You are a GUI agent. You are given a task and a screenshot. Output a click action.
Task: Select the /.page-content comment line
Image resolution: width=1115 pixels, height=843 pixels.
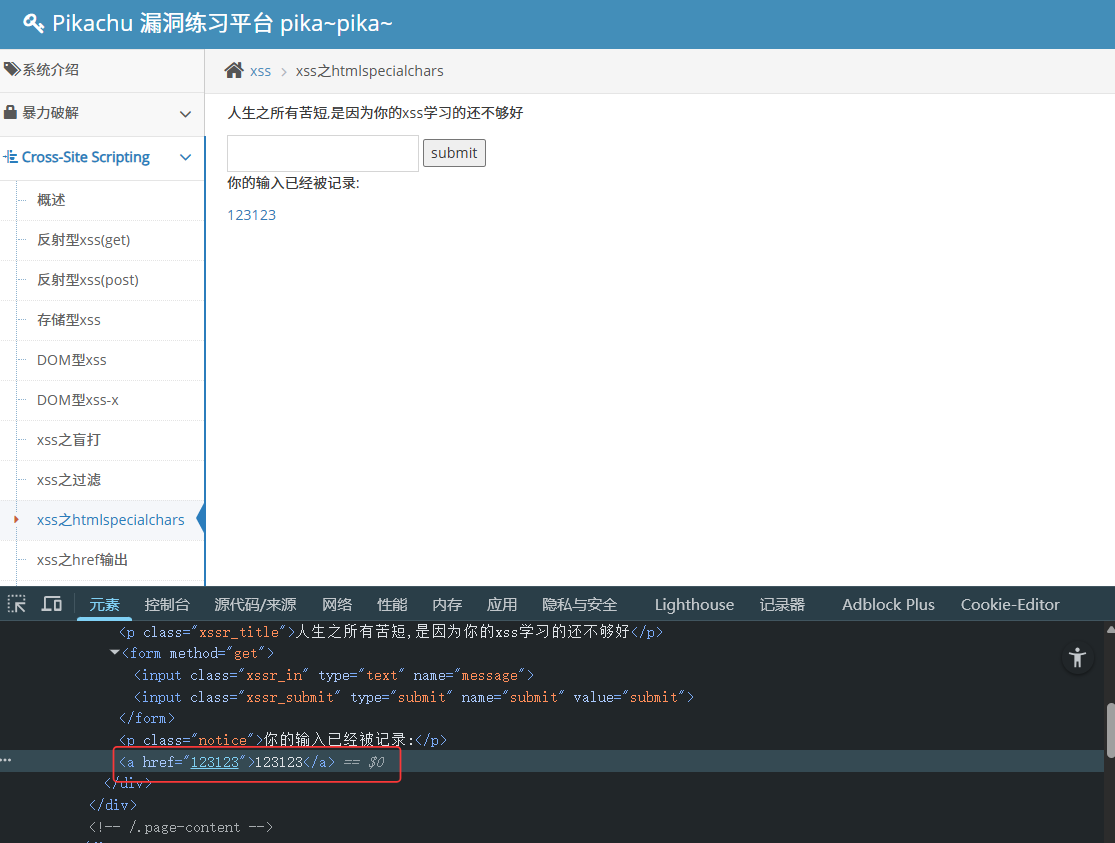coord(181,827)
